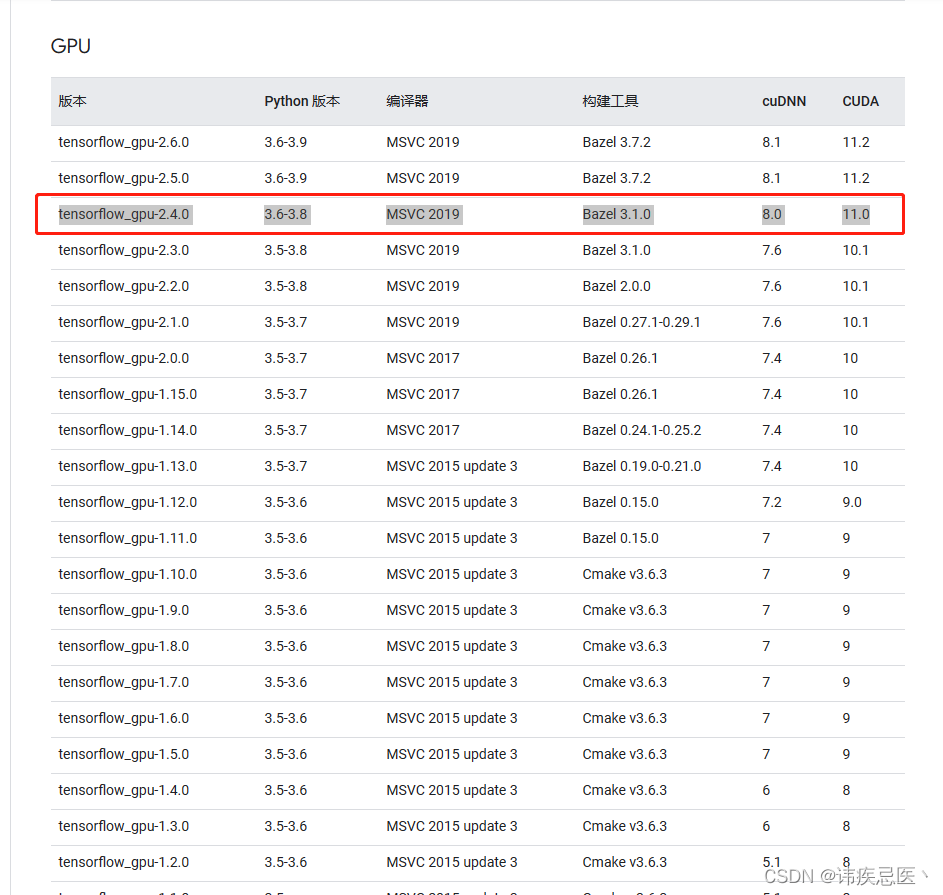Image resolution: width=943 pixels, height=895 pixels.
Task: Click cuDNN 7.6 in the 2.1.0 row
Action: (772, 322)
